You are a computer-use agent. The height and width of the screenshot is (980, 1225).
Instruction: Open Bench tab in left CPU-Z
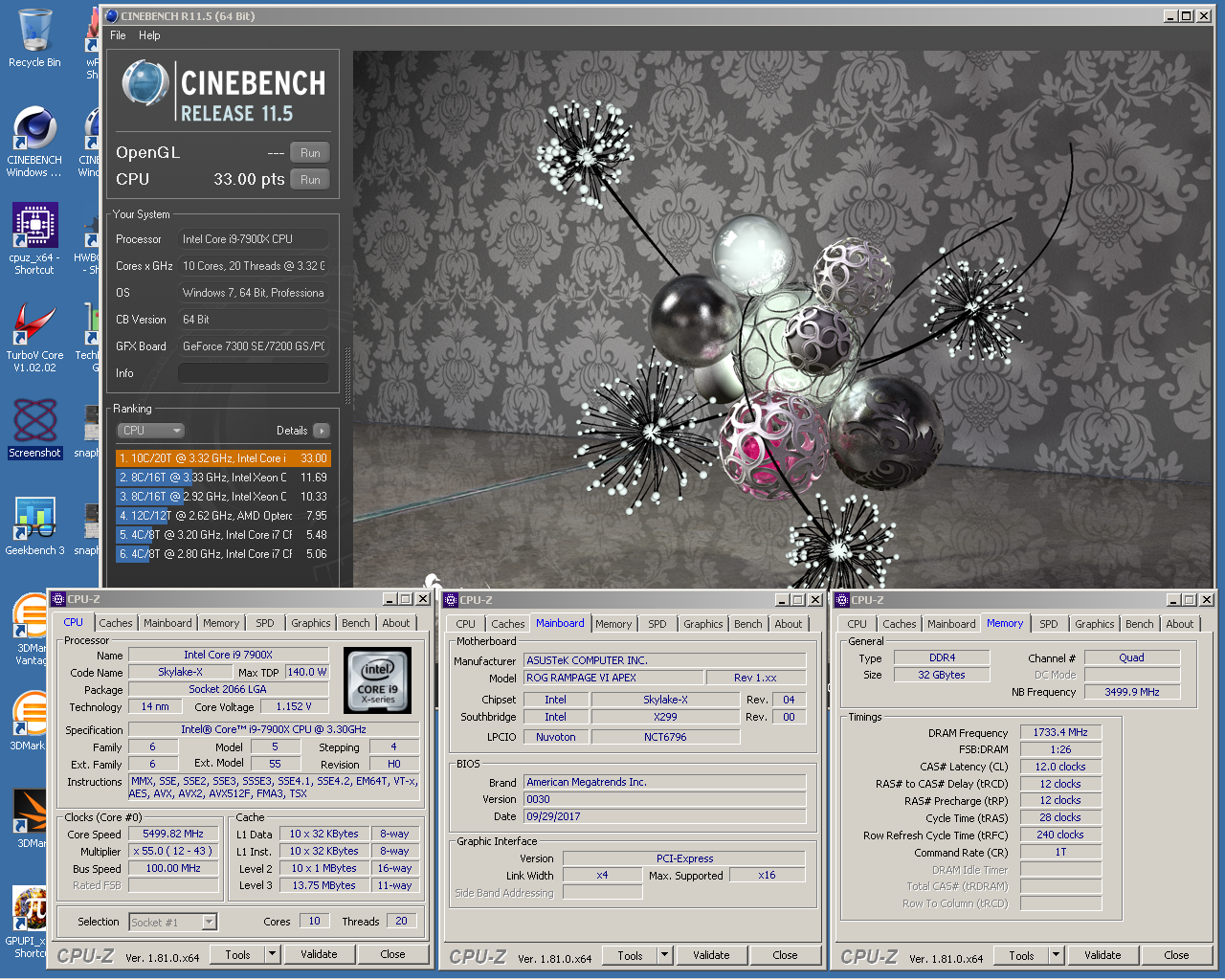point(356,623)
